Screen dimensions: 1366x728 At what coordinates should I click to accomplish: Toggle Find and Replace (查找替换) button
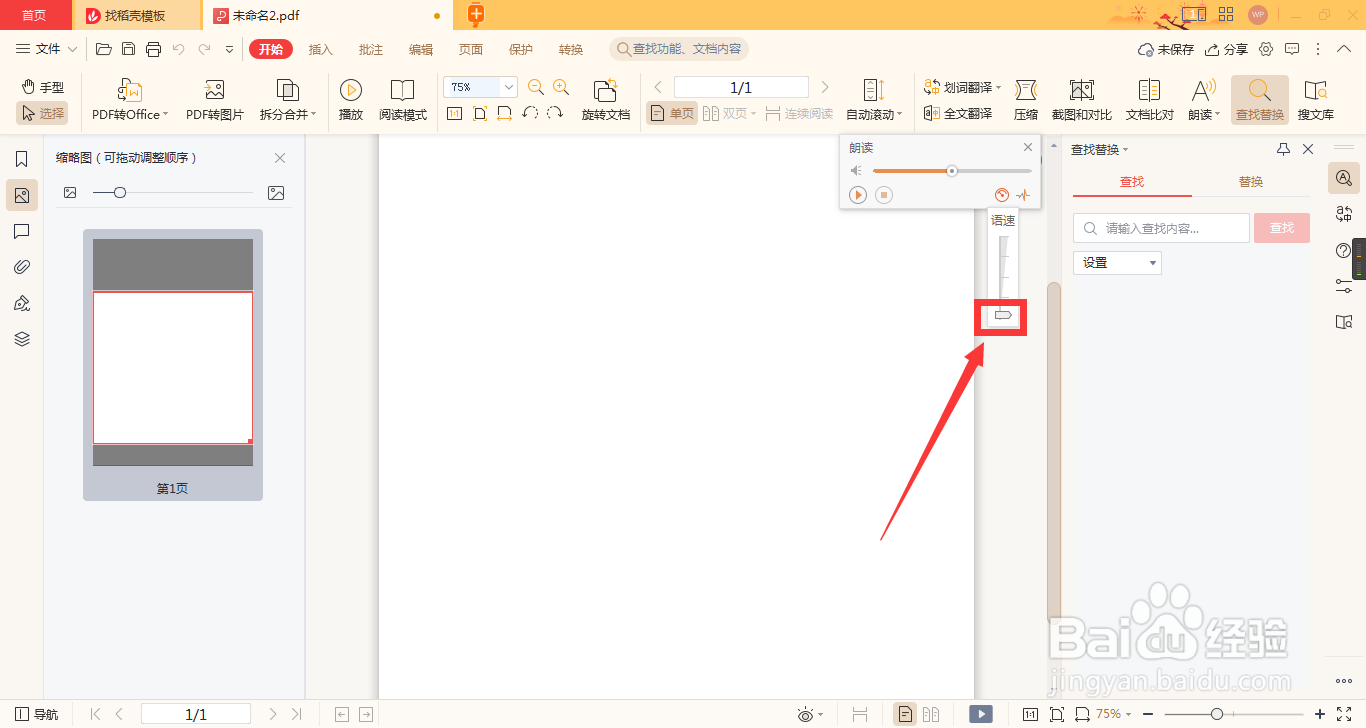[1260, 100]
